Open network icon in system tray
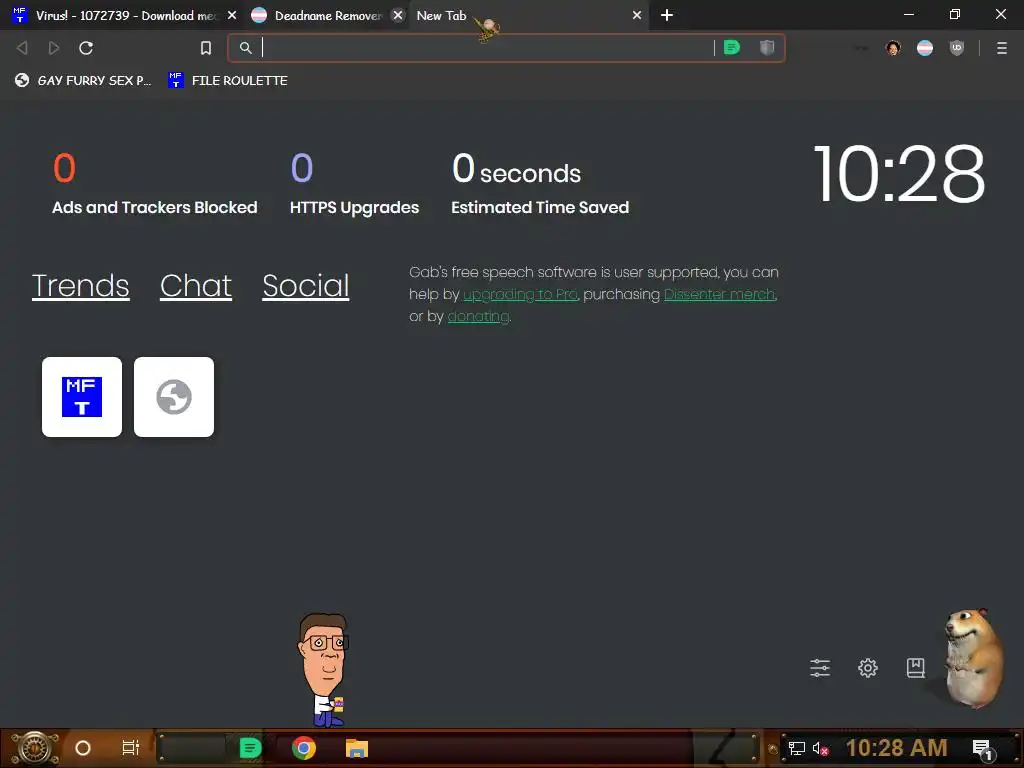 click(x=797, y=748)
